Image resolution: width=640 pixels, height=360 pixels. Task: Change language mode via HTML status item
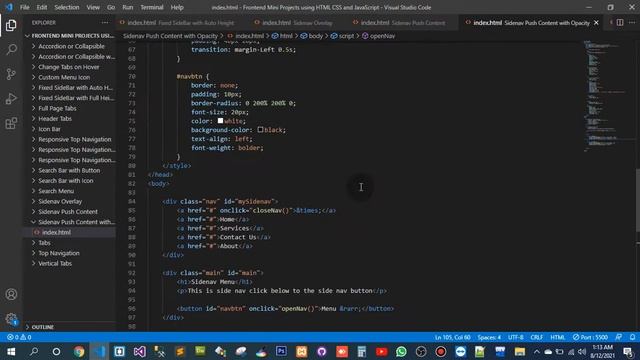pos(557,337)
